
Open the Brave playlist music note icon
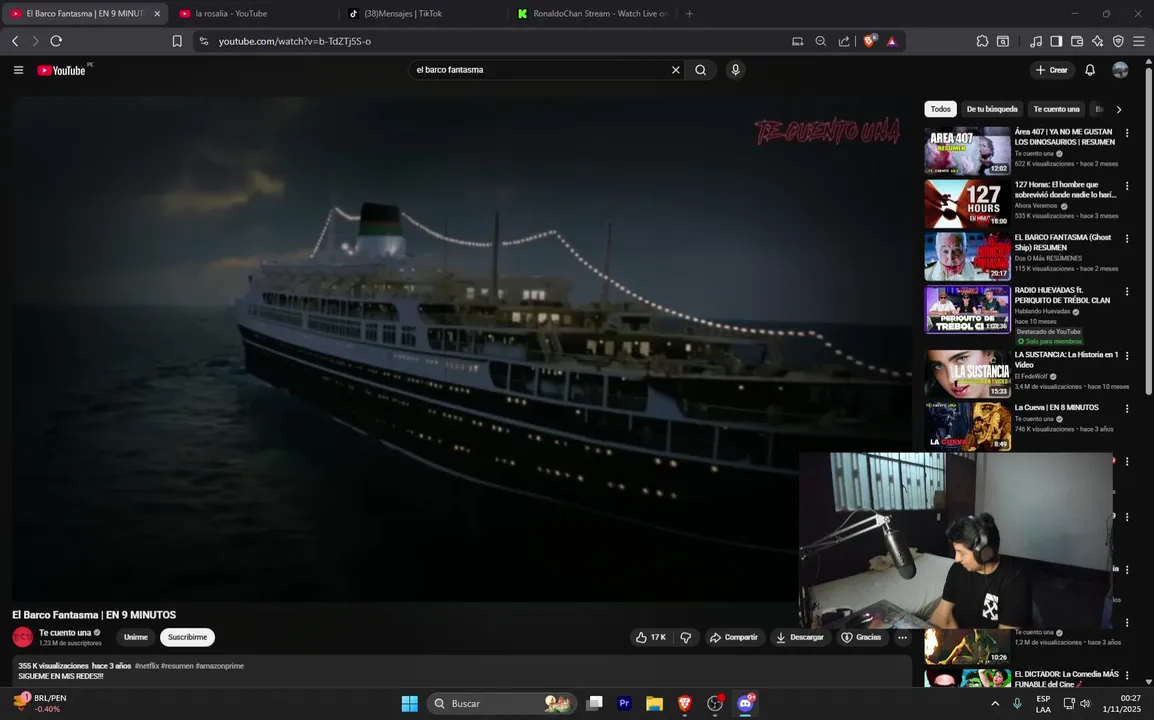(x=1036, y=41)
